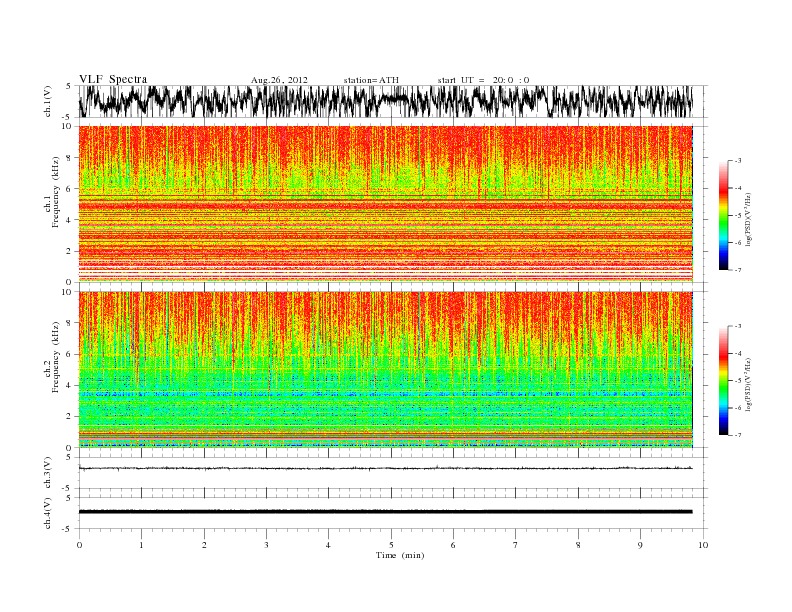Click the '2' kHz tick on ch.2 spectrogram
The width and height of the screenshot is (792, 612).
69,417
